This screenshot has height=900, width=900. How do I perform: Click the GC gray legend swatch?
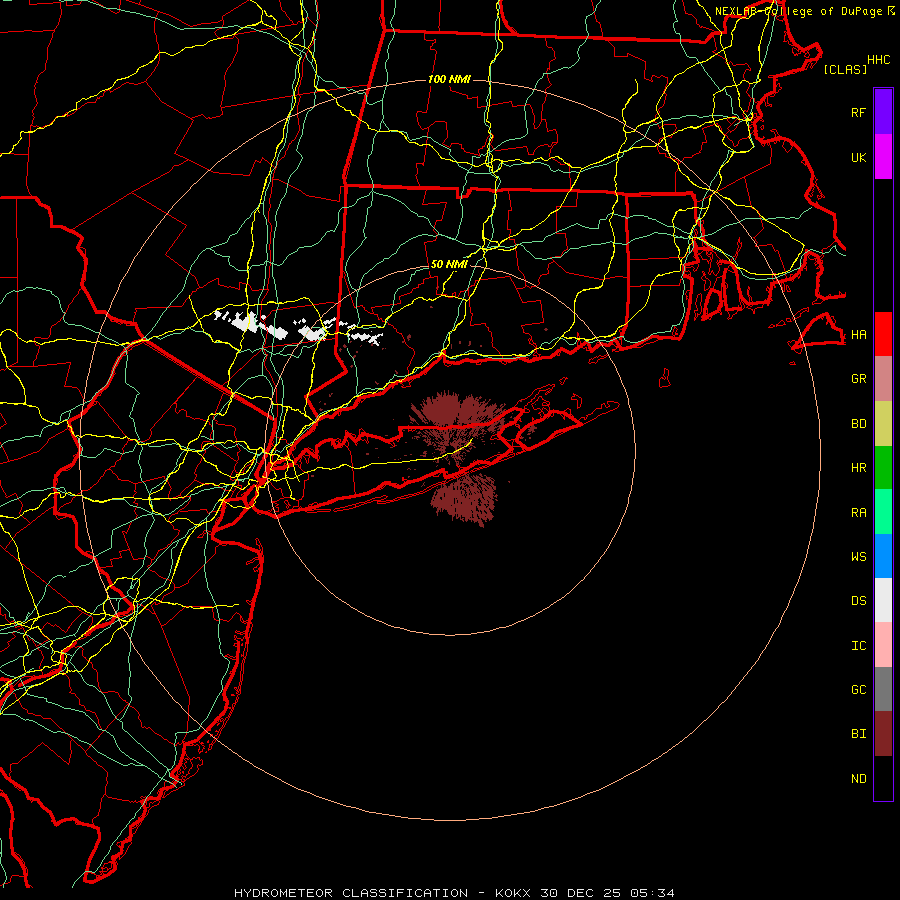tap(883, 689)
